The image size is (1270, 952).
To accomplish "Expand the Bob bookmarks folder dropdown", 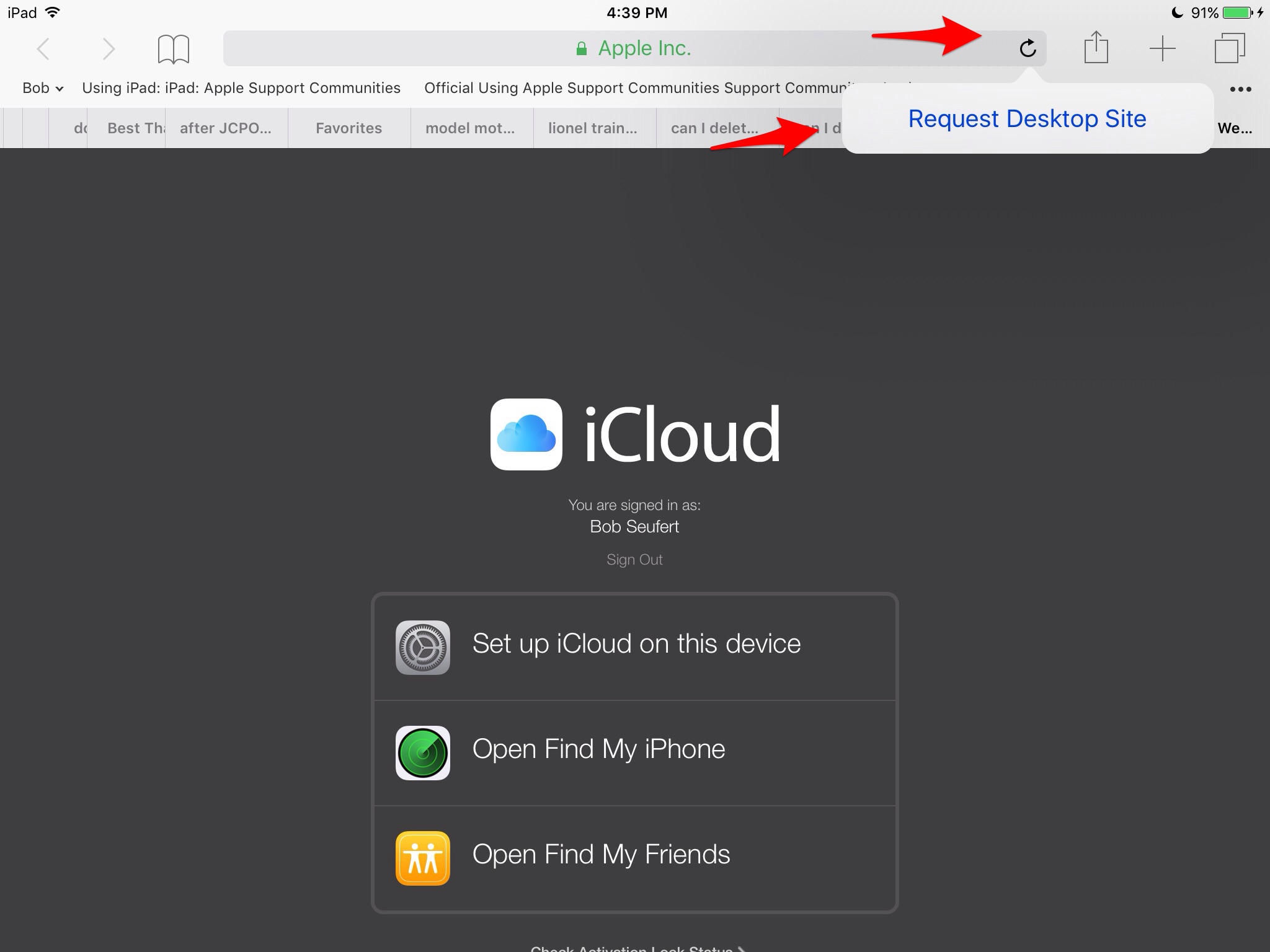I will coord(43,88).
